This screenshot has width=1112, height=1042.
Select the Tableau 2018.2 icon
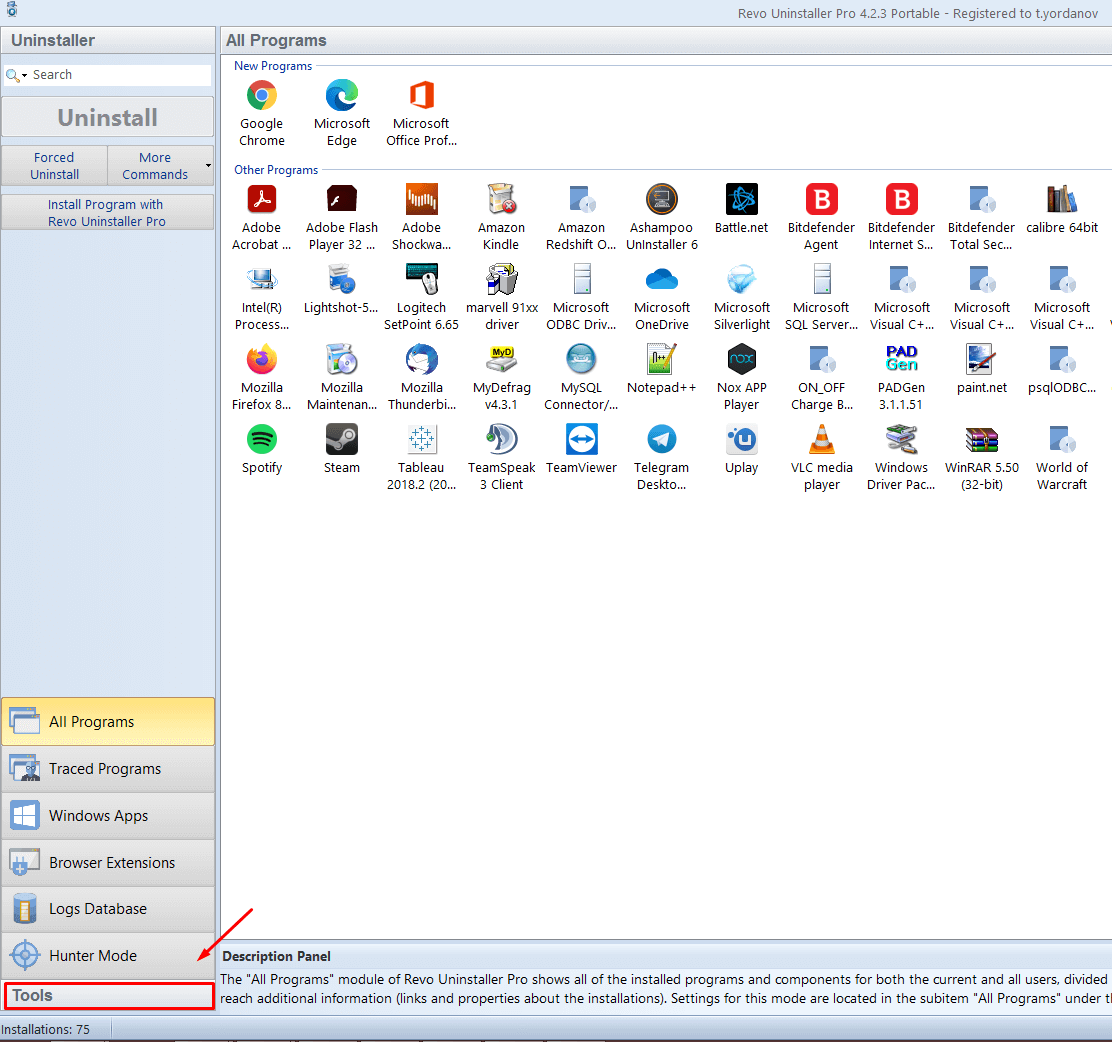tap(421, 440)
